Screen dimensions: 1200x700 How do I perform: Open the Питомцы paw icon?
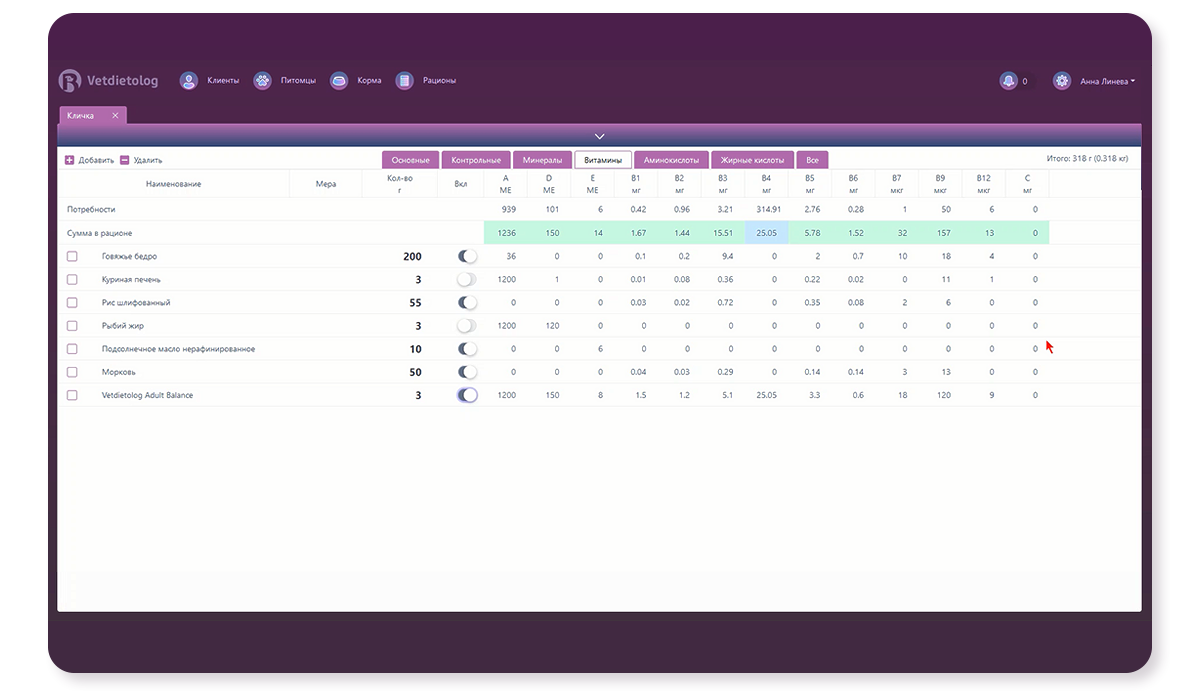[x=262, y=81]
